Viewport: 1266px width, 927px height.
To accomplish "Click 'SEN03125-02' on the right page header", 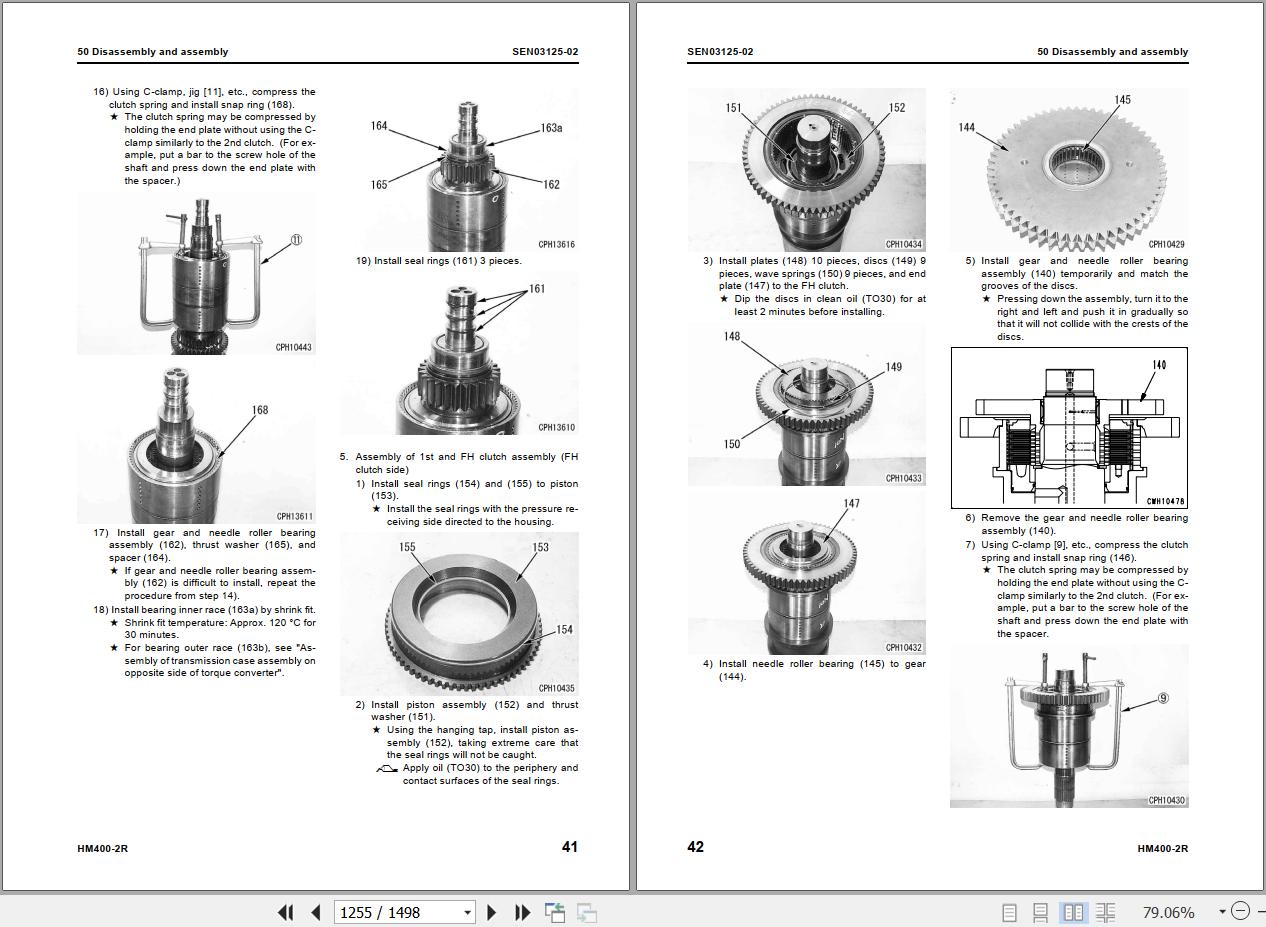I will (x=720, y=51).
